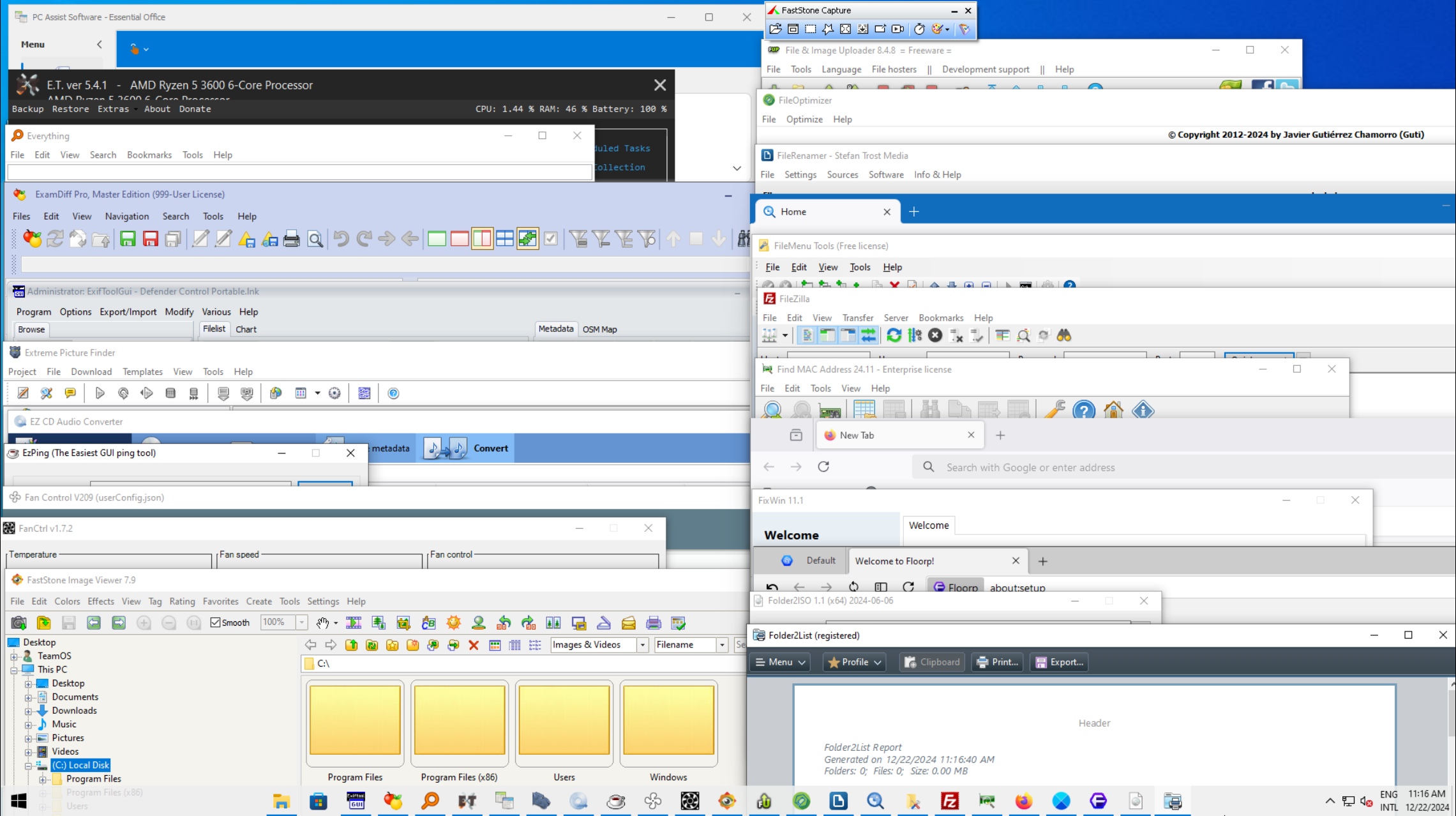Open FileZilla from the taskbar

(x=950, y=801)
